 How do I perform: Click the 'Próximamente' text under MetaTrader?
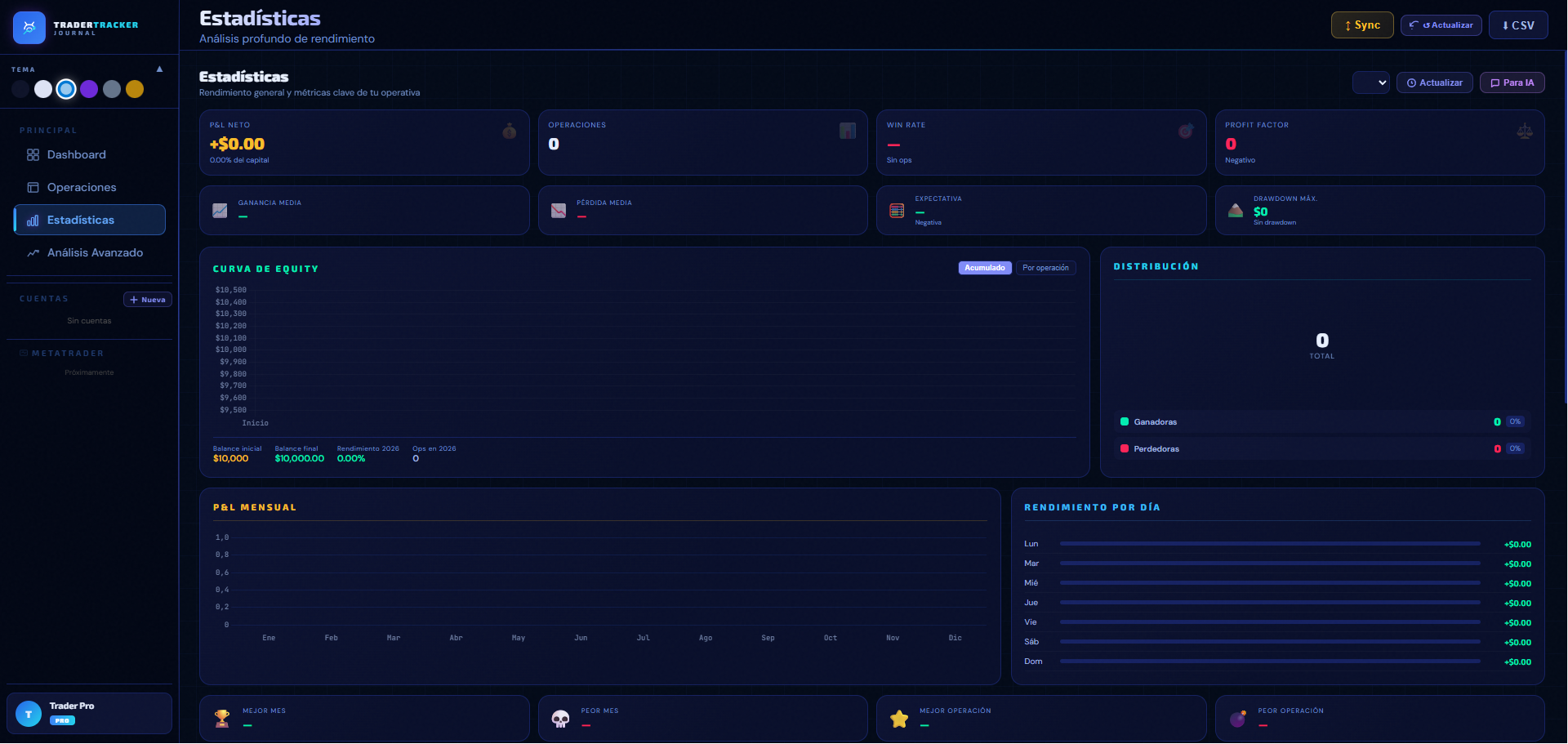[90, 372]
